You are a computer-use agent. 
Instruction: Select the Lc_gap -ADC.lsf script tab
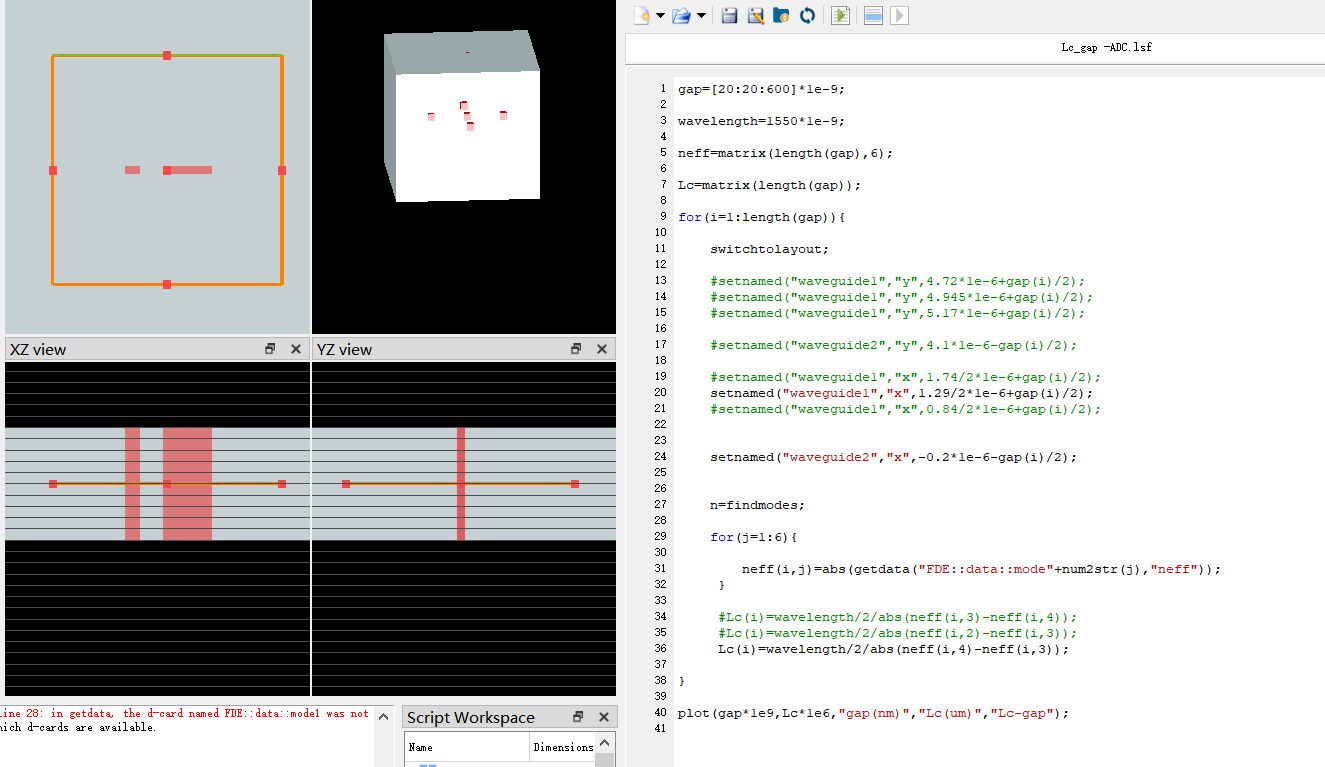pyautogui.click(x=1106, y=47)
